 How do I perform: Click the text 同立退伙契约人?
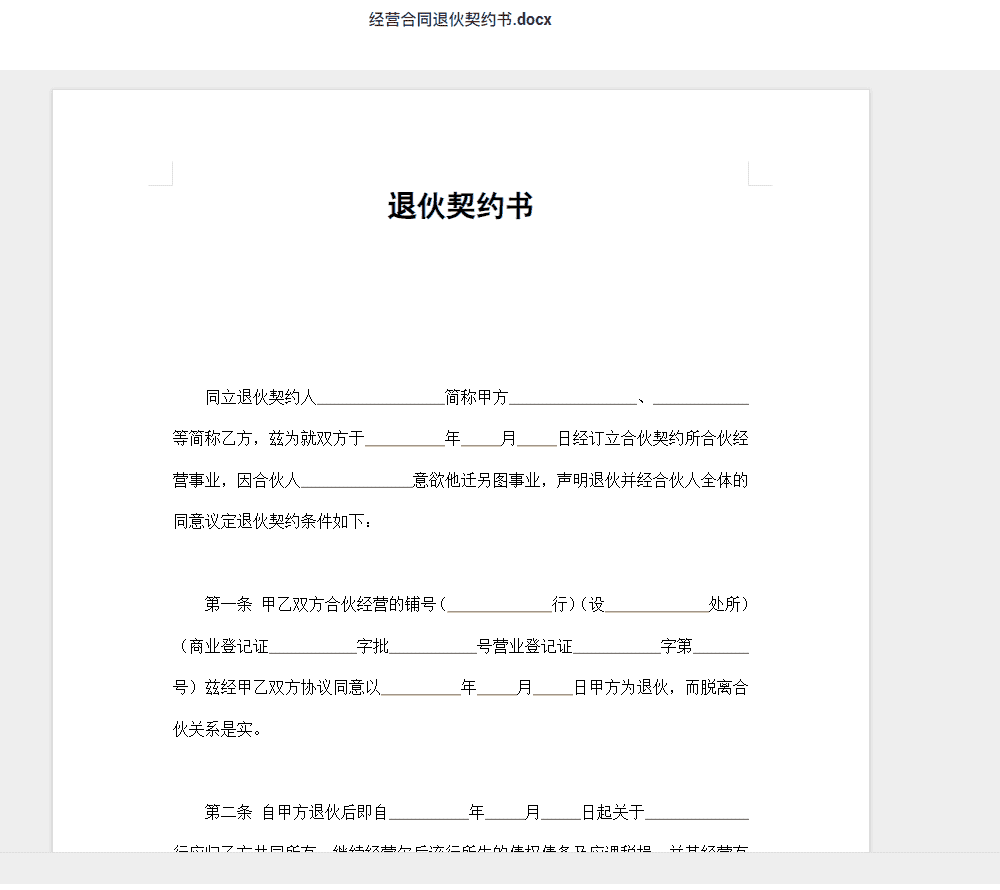click(x=261, y=397)
